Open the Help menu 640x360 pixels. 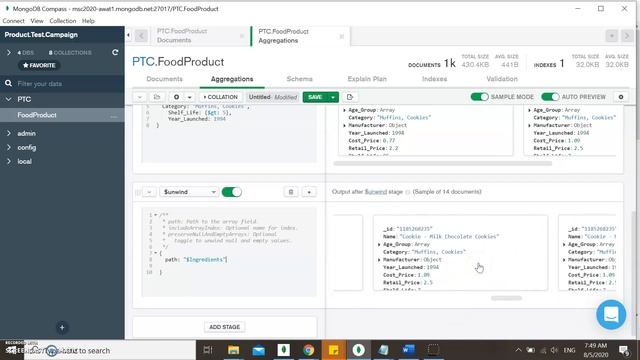(88, 21)
